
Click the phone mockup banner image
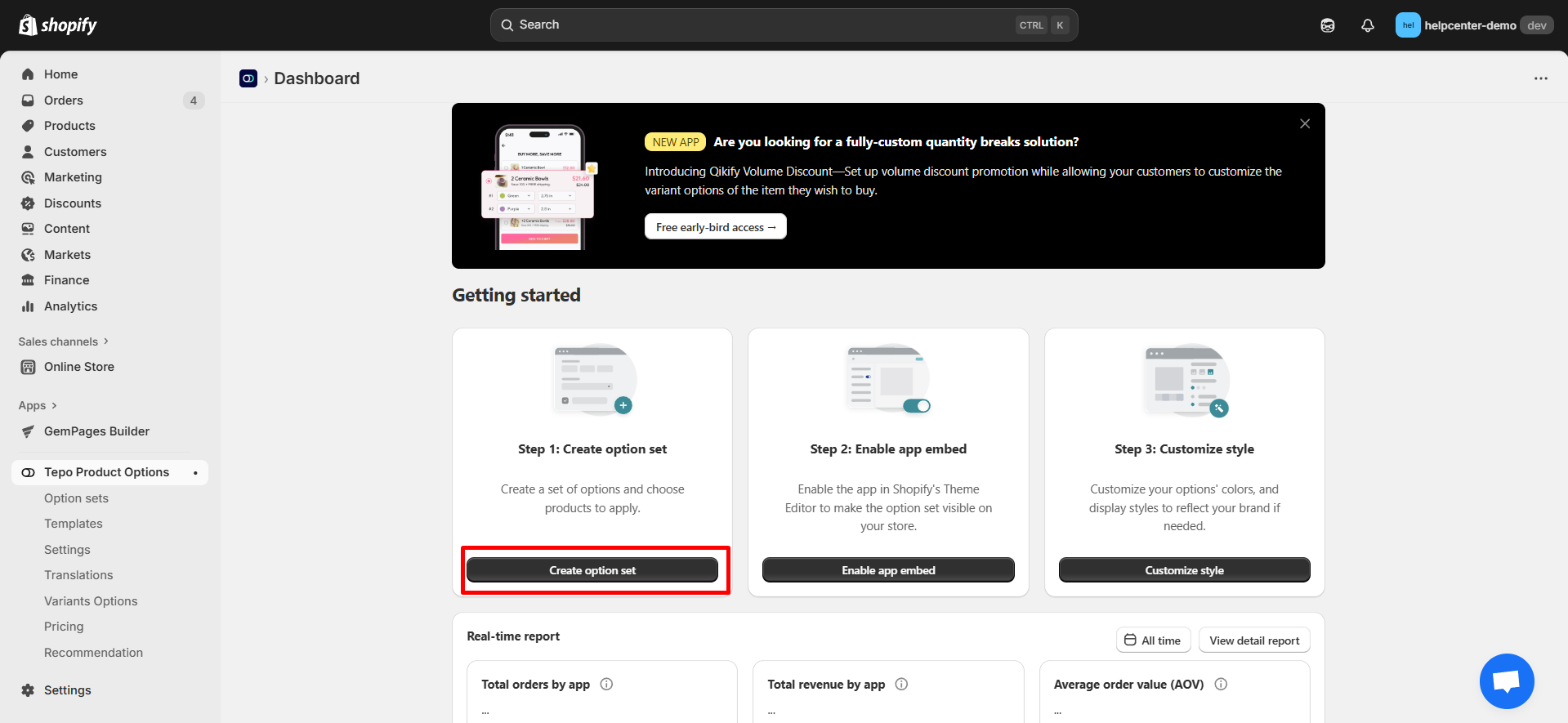pos(540,187)
